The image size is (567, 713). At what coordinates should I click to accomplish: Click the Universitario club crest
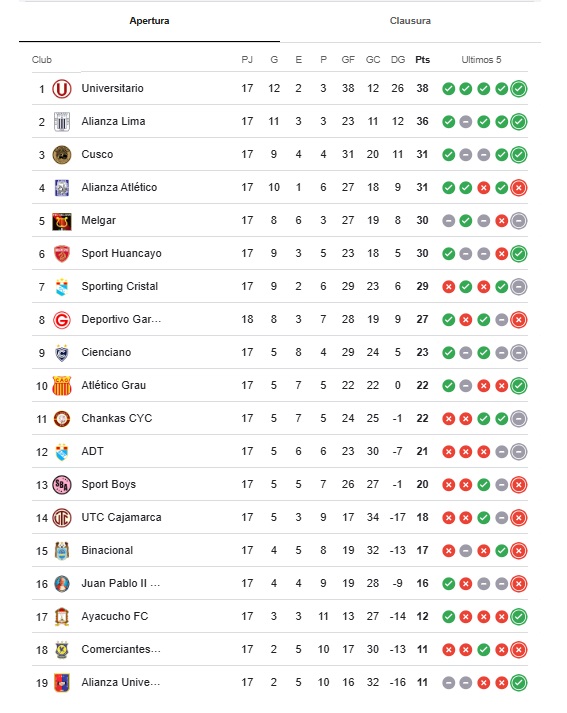coord(62,89)
